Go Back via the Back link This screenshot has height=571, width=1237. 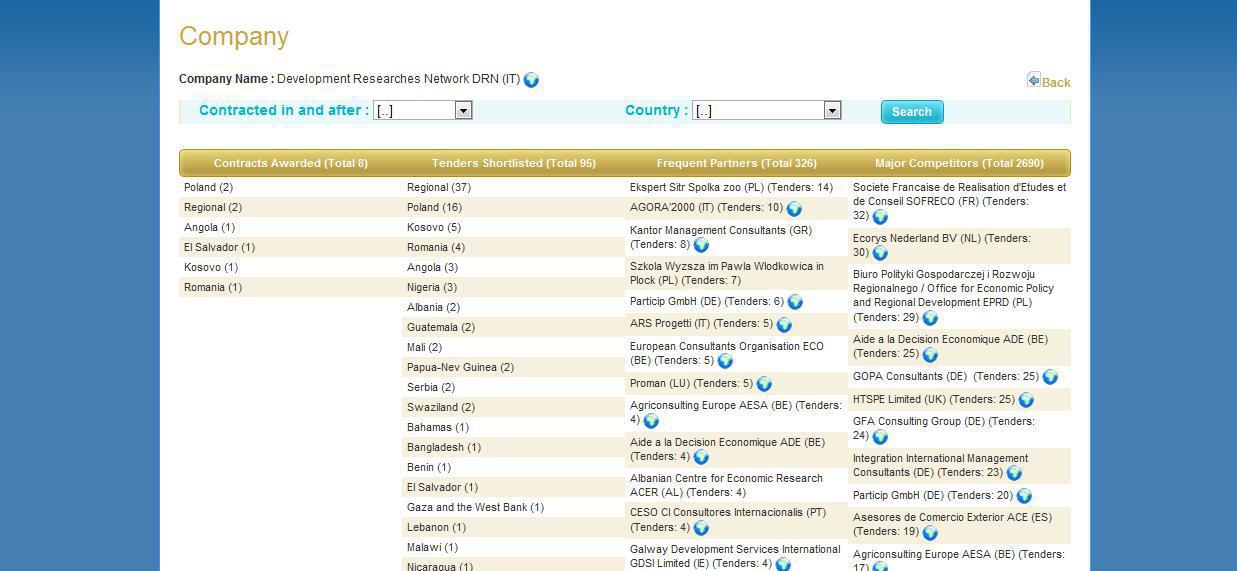(x=1056, y=83)
